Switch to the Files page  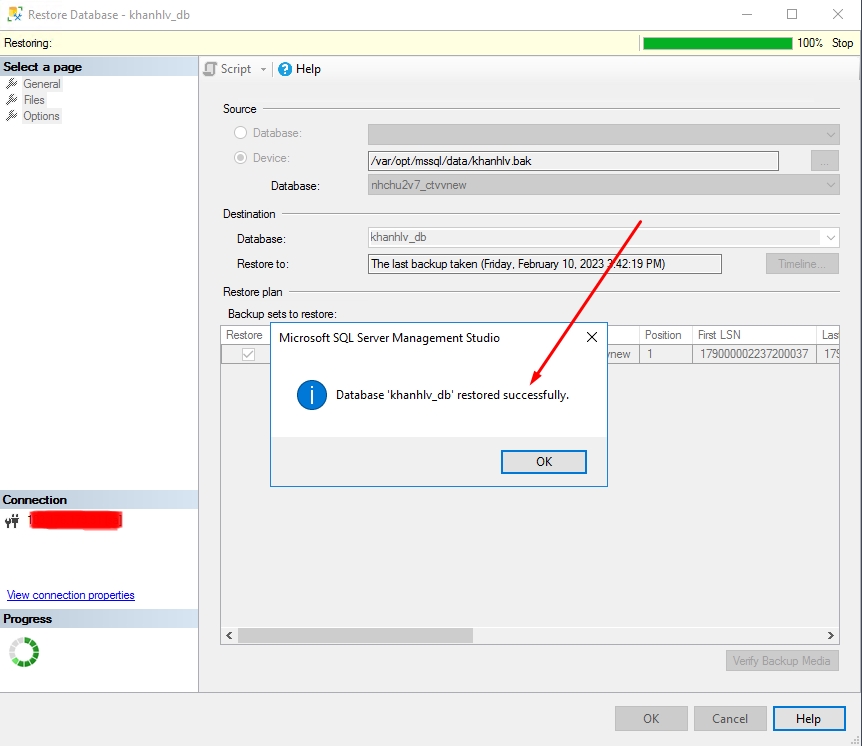pos(35,100)
